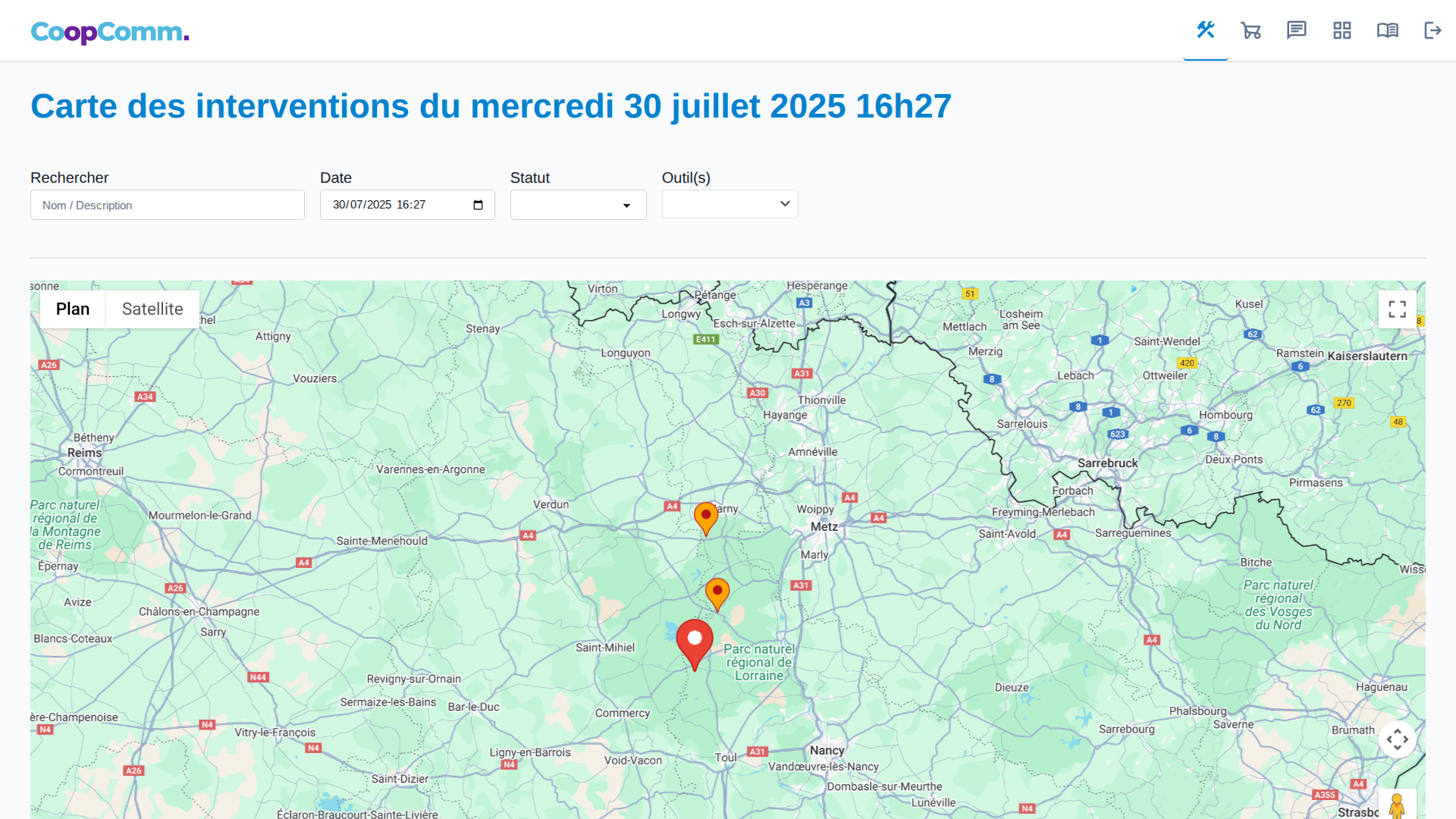Click the Châlons-en-Champagne label
Screen dimensions: 1456x819
(x=199, y=611)
